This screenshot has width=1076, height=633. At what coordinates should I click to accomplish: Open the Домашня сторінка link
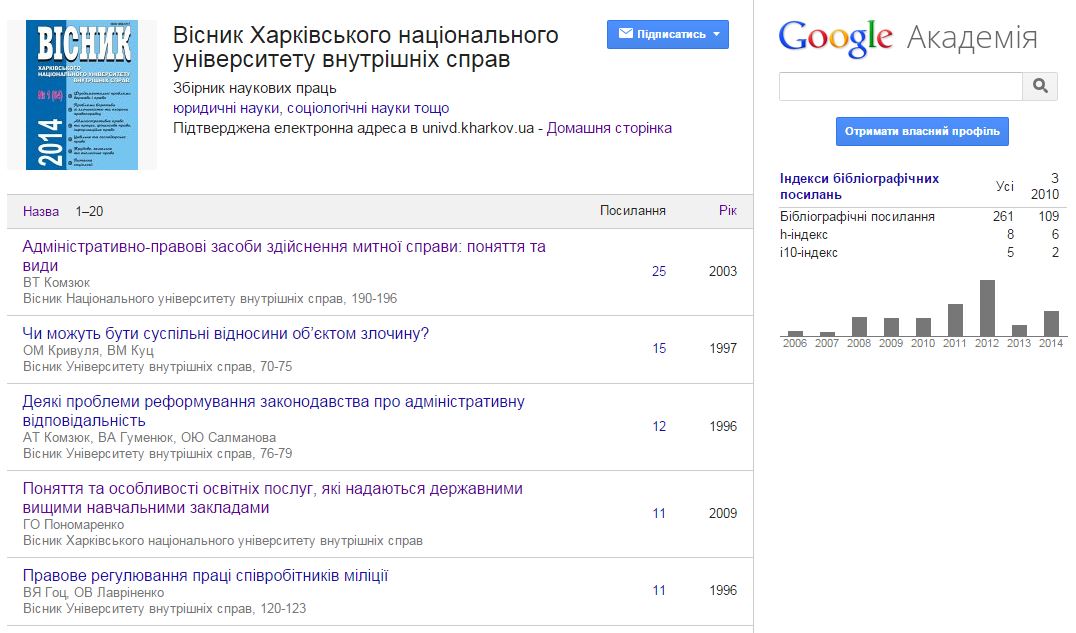tap(609, 128)
